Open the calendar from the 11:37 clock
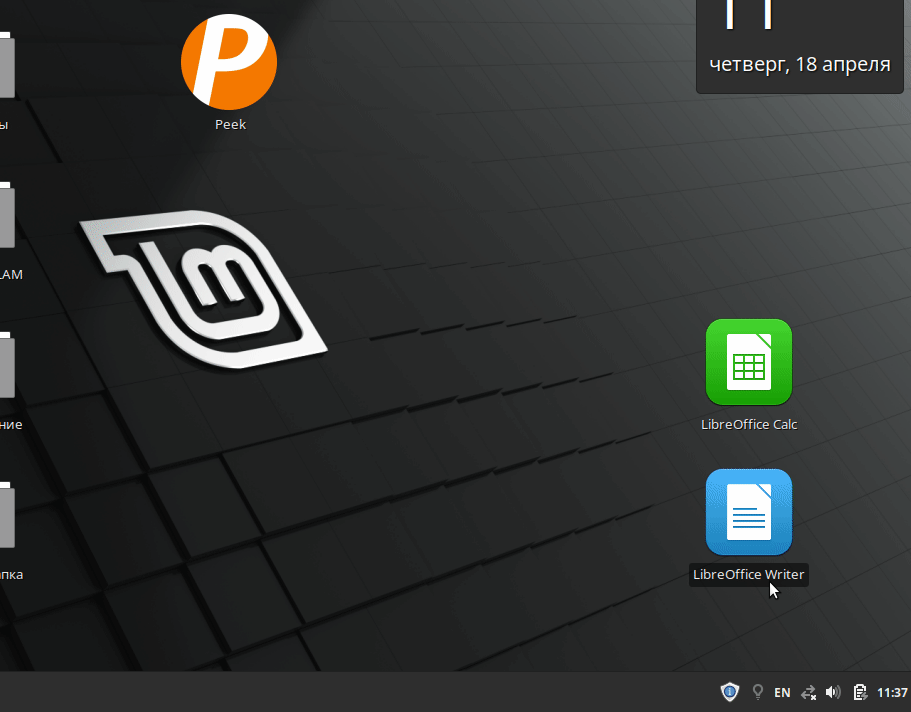Screen dimensions: 911x712 point(892,692)
